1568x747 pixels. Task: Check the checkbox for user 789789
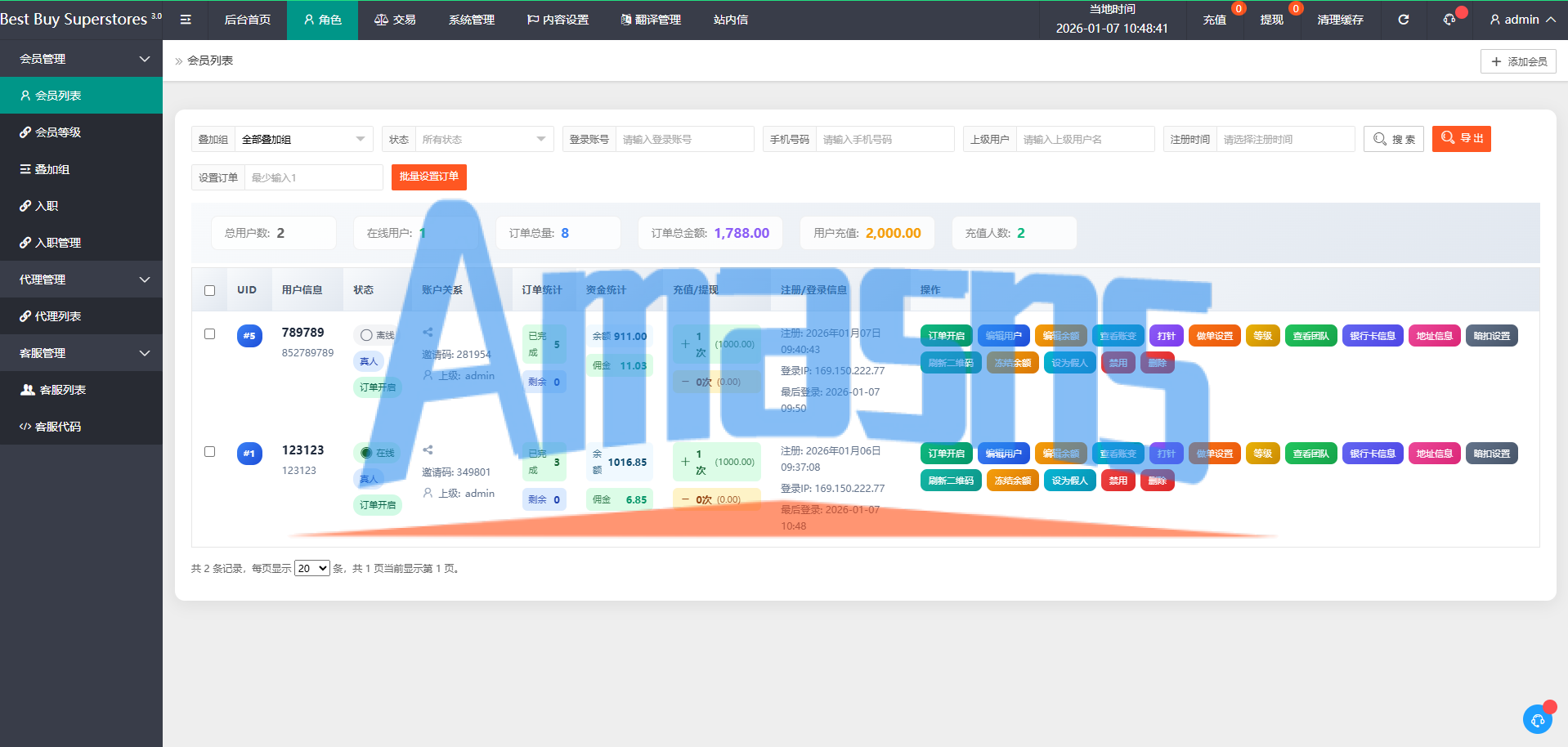pos(210,334)
